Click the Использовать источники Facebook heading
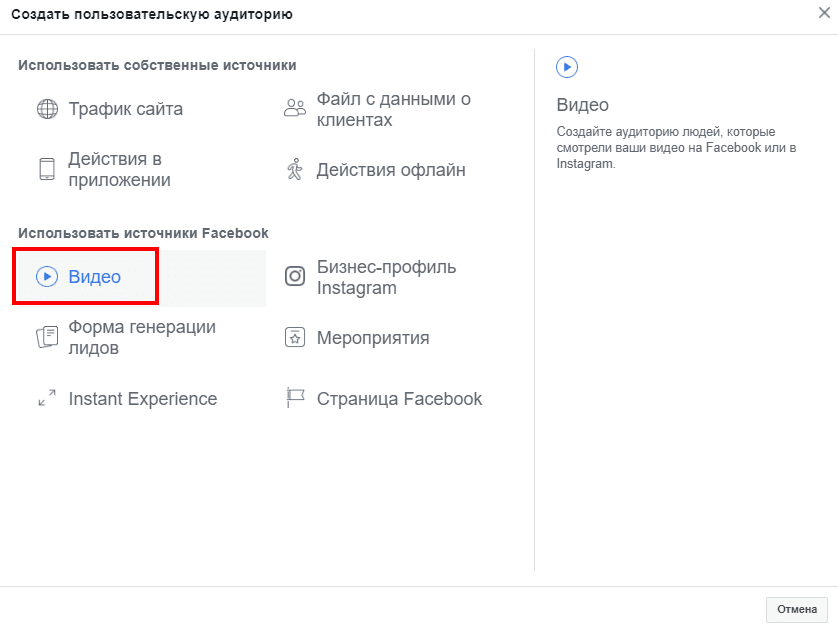838x630 pixels. click(143, 233)
